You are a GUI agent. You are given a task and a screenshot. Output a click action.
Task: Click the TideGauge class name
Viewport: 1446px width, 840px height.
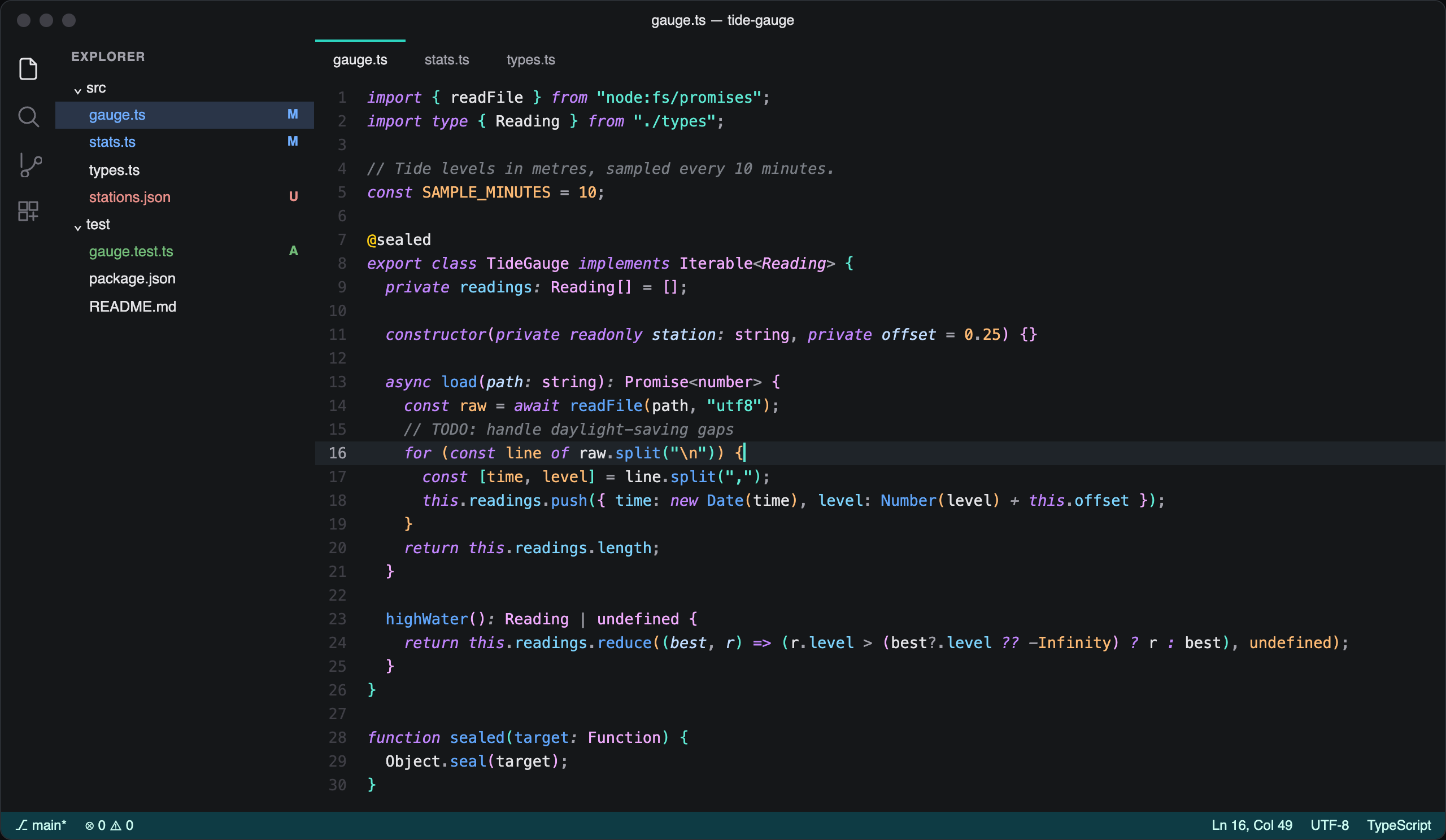click(x=528, y=263)
